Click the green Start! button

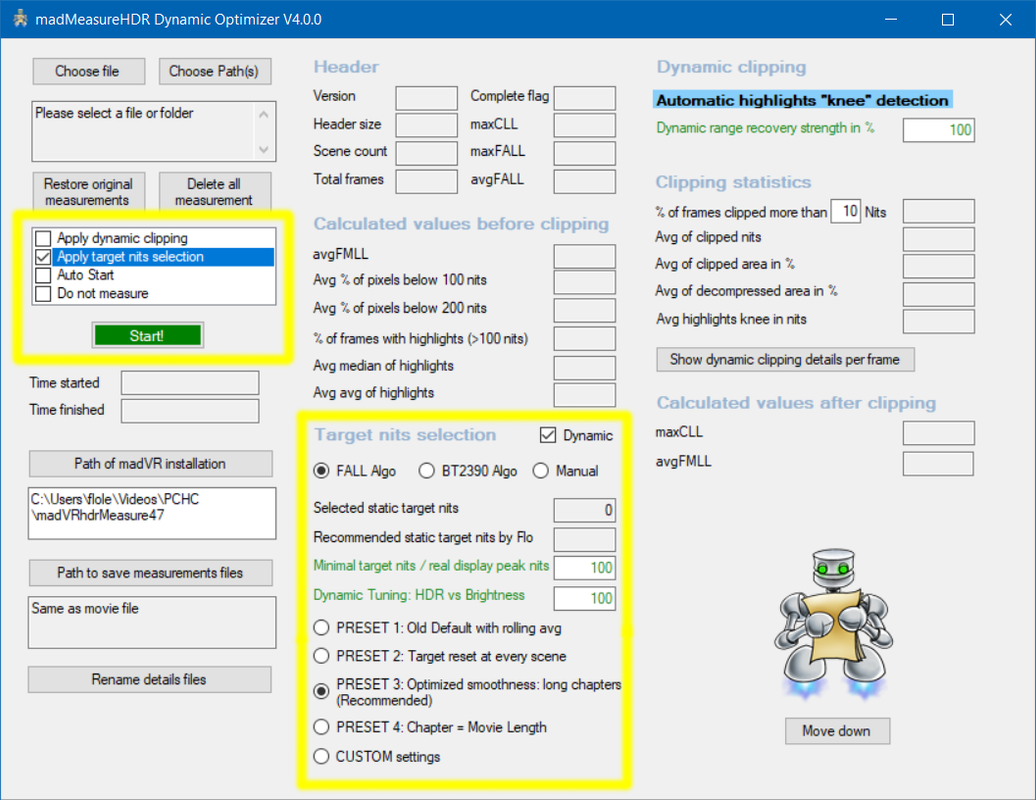point(147,336)
